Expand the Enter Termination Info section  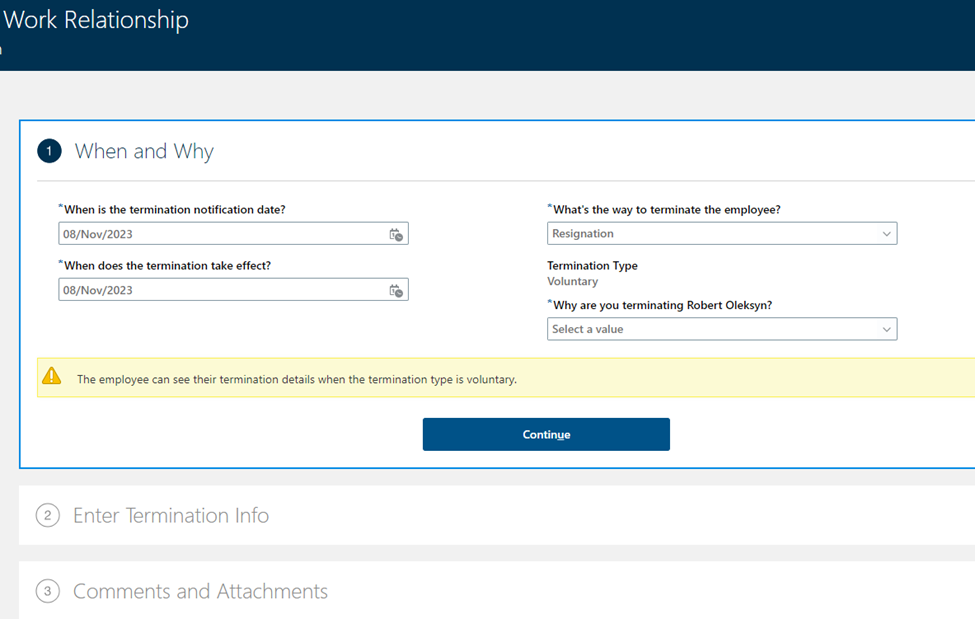coord(171,515)
